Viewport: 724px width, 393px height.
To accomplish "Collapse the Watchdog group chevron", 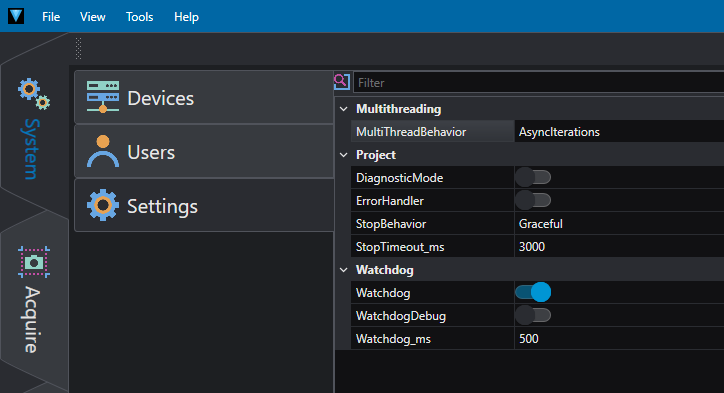I will pos(344,270).
